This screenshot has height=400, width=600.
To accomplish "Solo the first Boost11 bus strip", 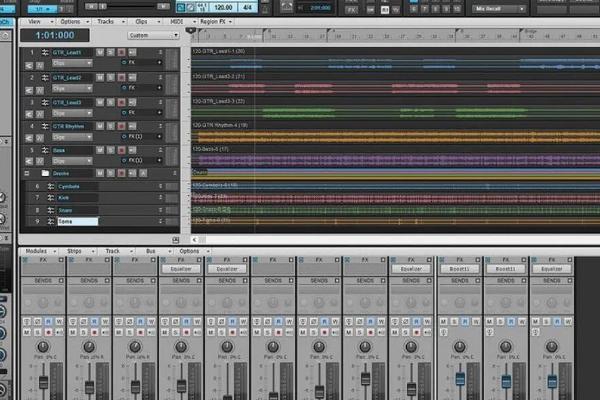I will coord(454,322).
